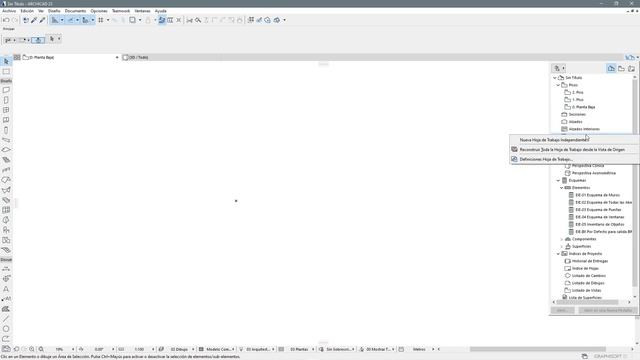Select the Marquee tool in the toolbox
The image size is (640, 360).
(6, 71)
